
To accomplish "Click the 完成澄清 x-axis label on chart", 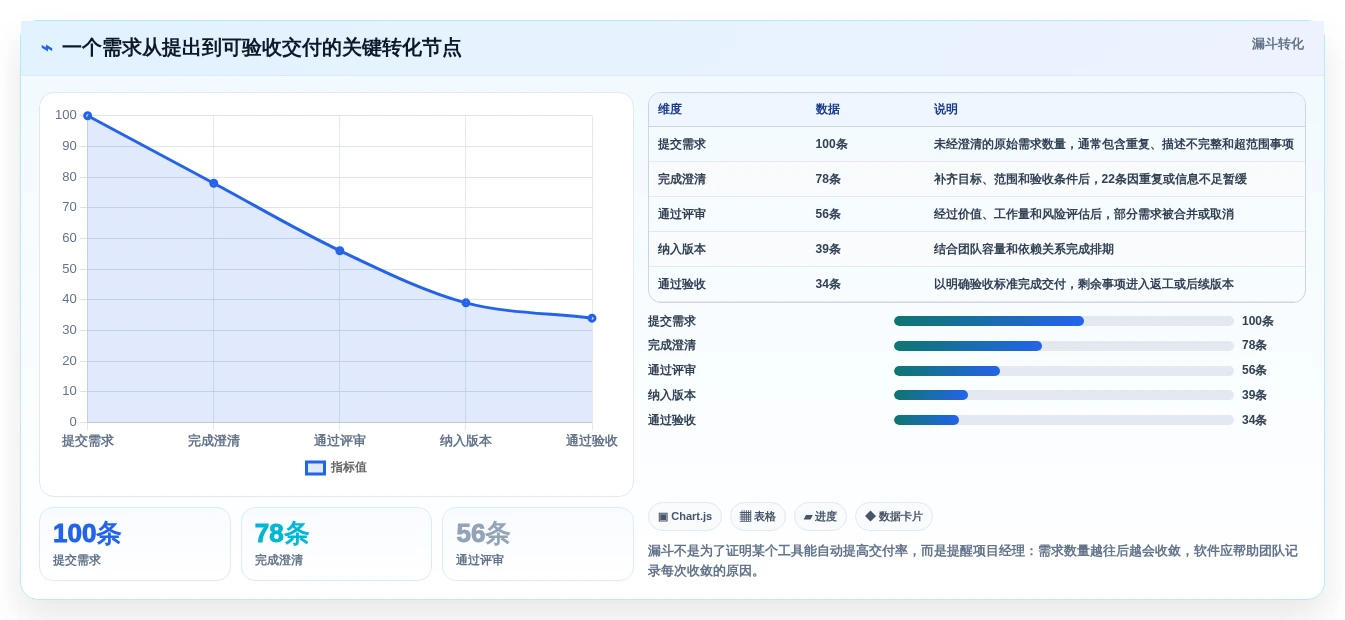I will coord(214,441).
